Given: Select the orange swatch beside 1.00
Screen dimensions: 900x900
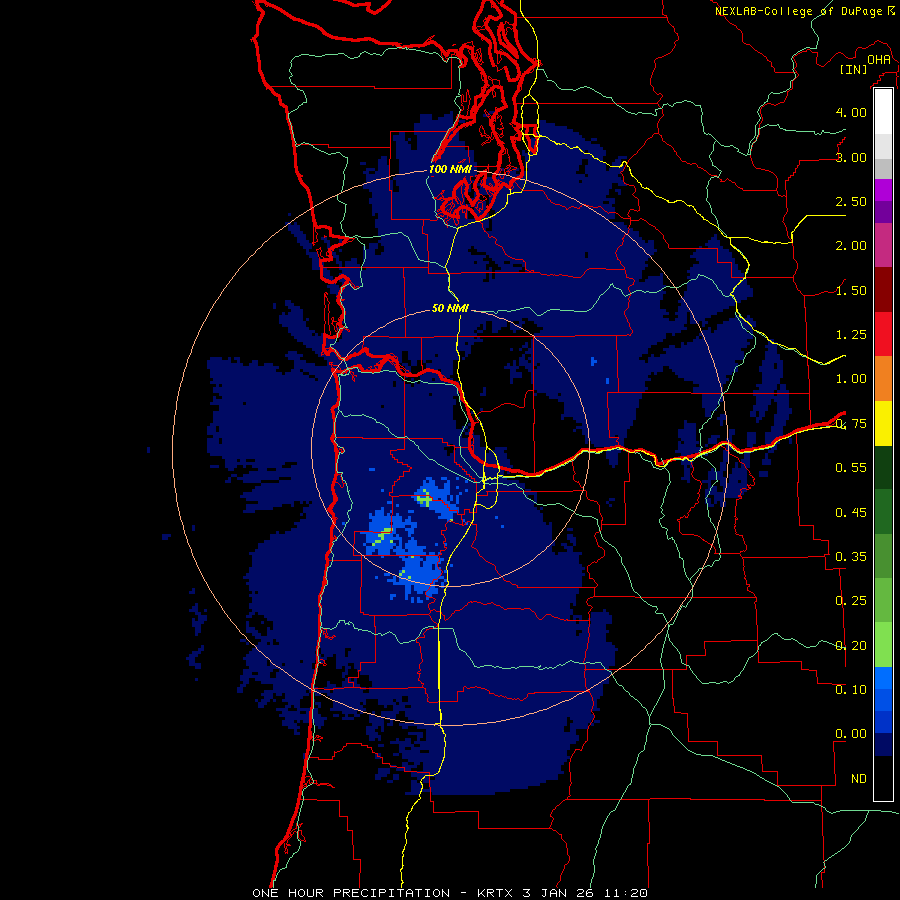Looking at the screenshot, I should tap(883, 379).
